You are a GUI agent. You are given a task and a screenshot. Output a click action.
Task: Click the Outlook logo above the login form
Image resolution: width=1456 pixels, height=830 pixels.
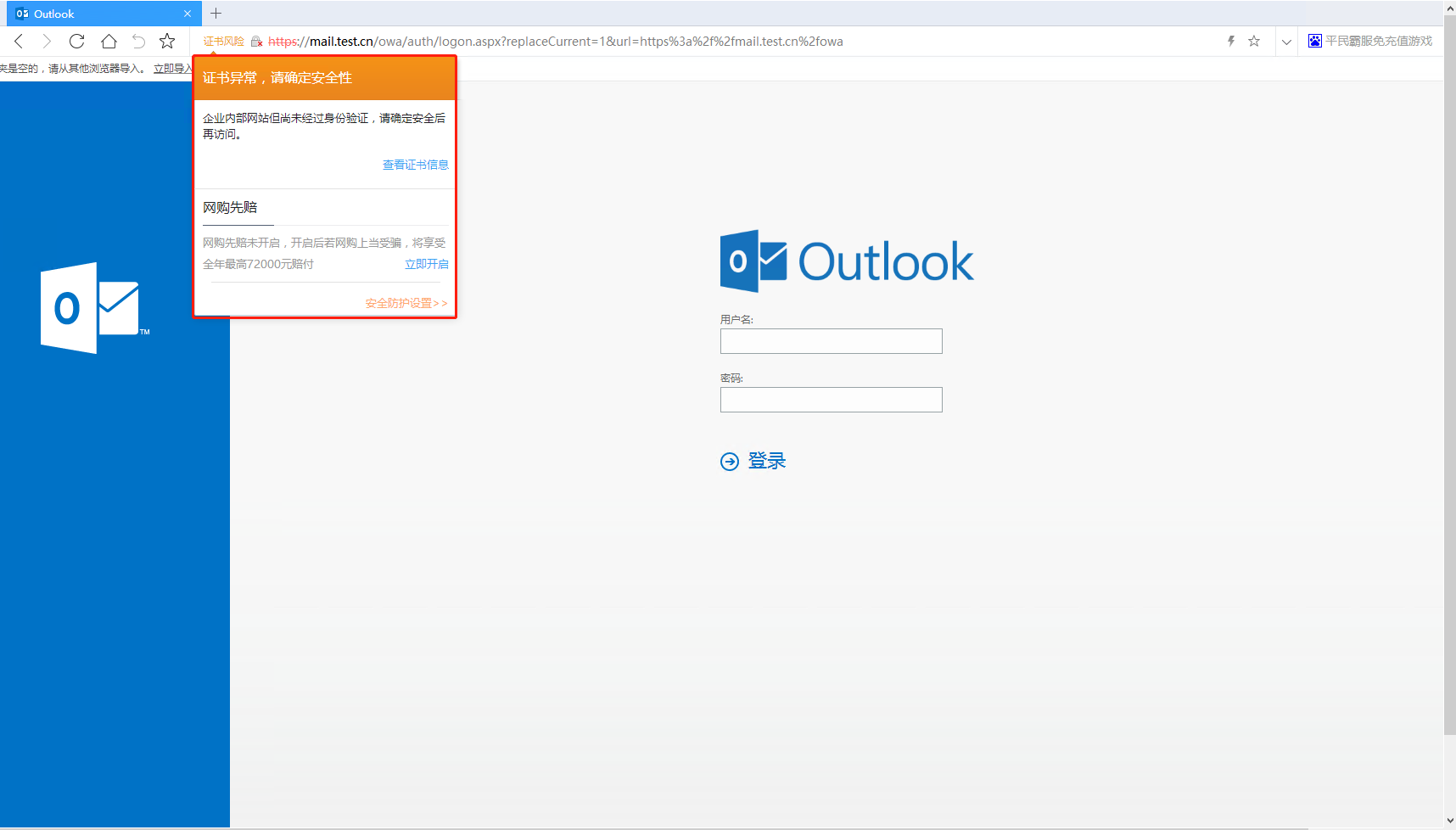coord(847,261)
